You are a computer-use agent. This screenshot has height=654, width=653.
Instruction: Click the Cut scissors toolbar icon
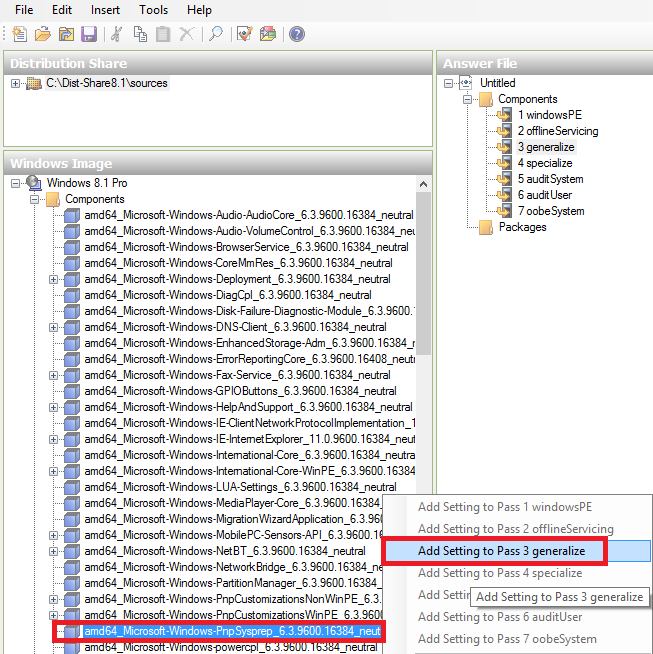point(116,34)
